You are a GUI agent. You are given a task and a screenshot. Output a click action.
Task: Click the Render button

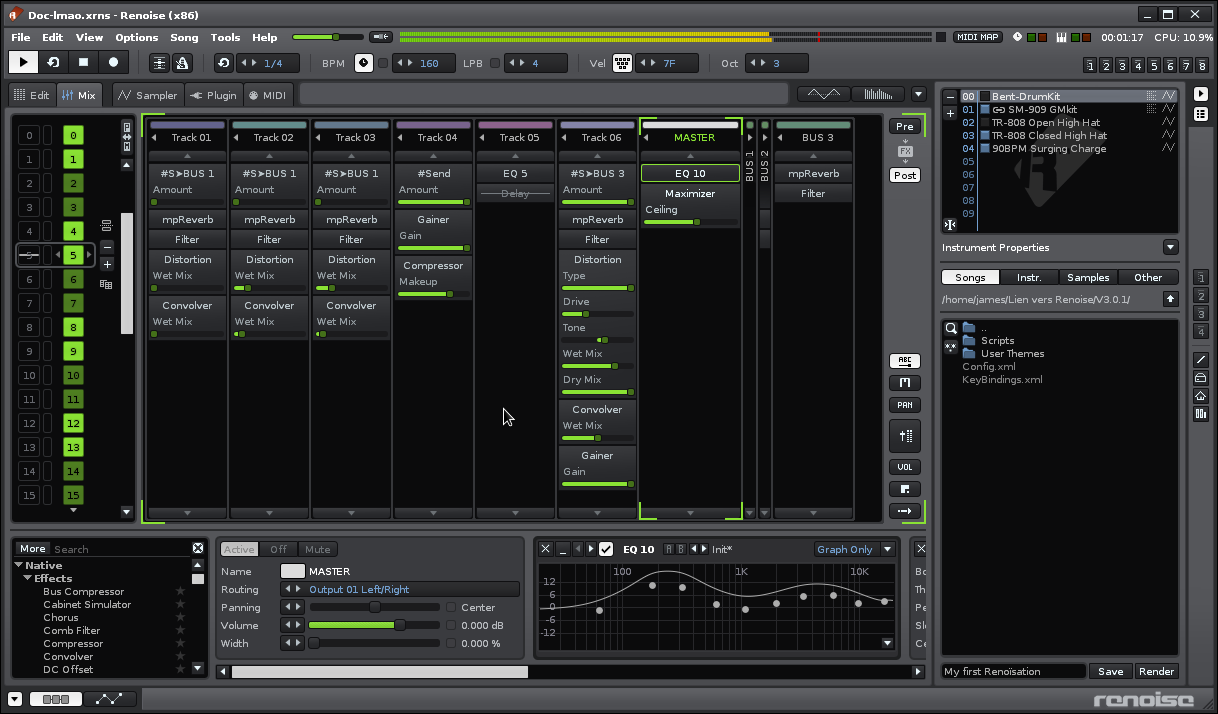(1156, 671)
